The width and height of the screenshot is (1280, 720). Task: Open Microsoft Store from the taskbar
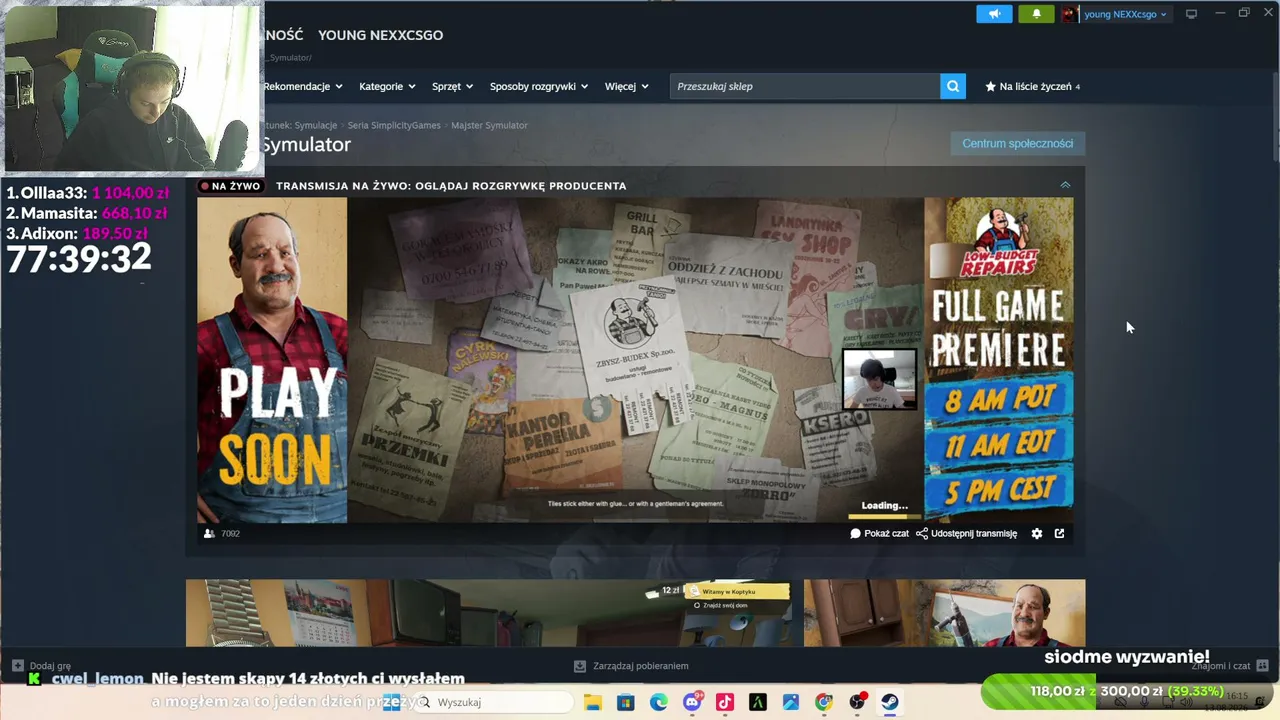625,702
